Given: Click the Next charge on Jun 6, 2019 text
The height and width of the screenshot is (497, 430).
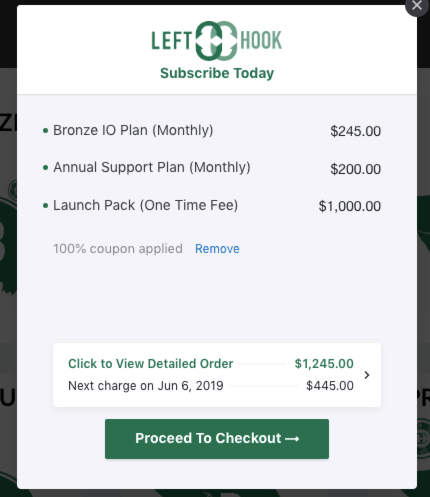Looking at the screenshot, I should 146,386.
